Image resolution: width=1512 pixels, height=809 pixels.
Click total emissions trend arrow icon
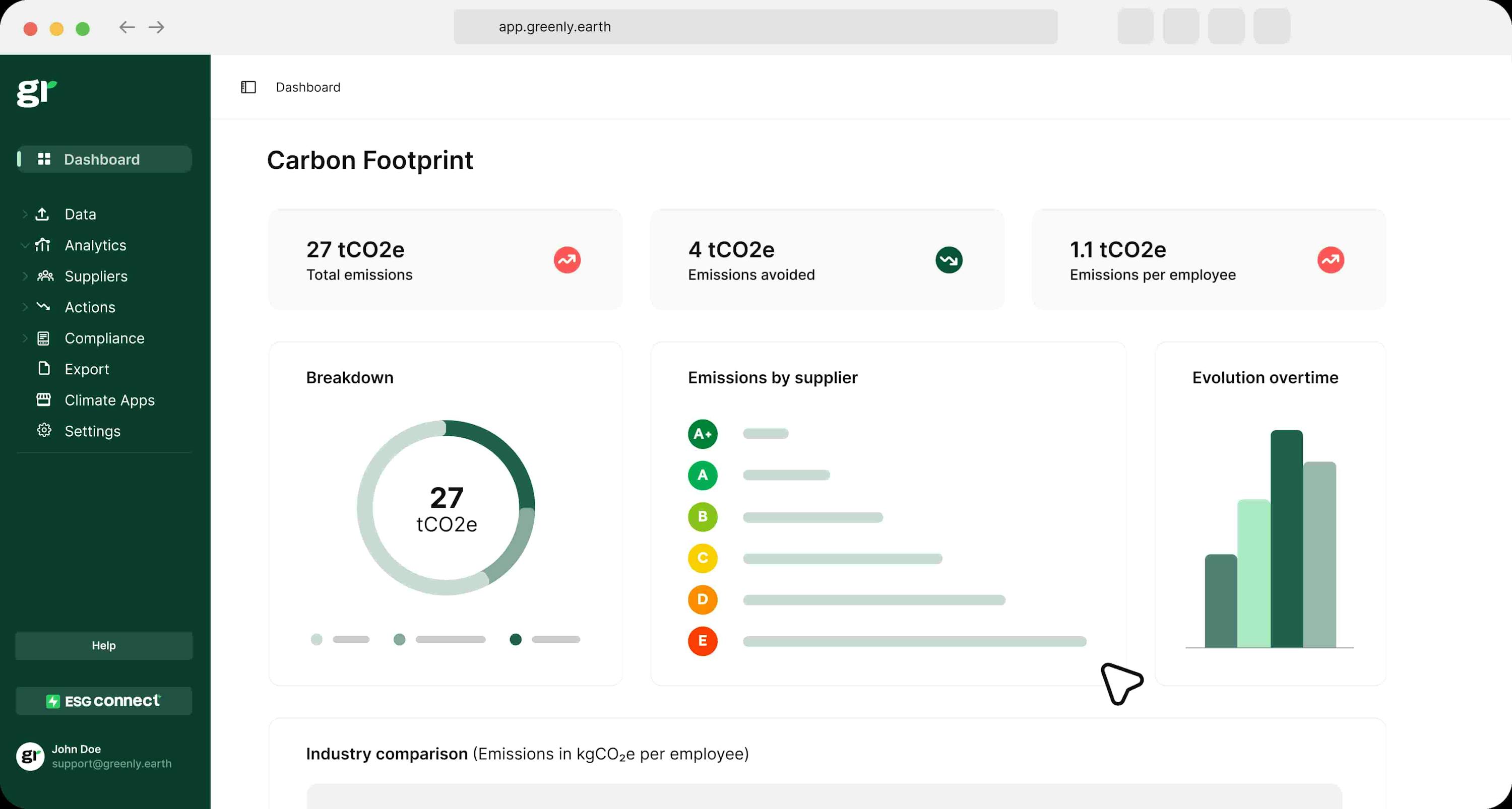566,260
